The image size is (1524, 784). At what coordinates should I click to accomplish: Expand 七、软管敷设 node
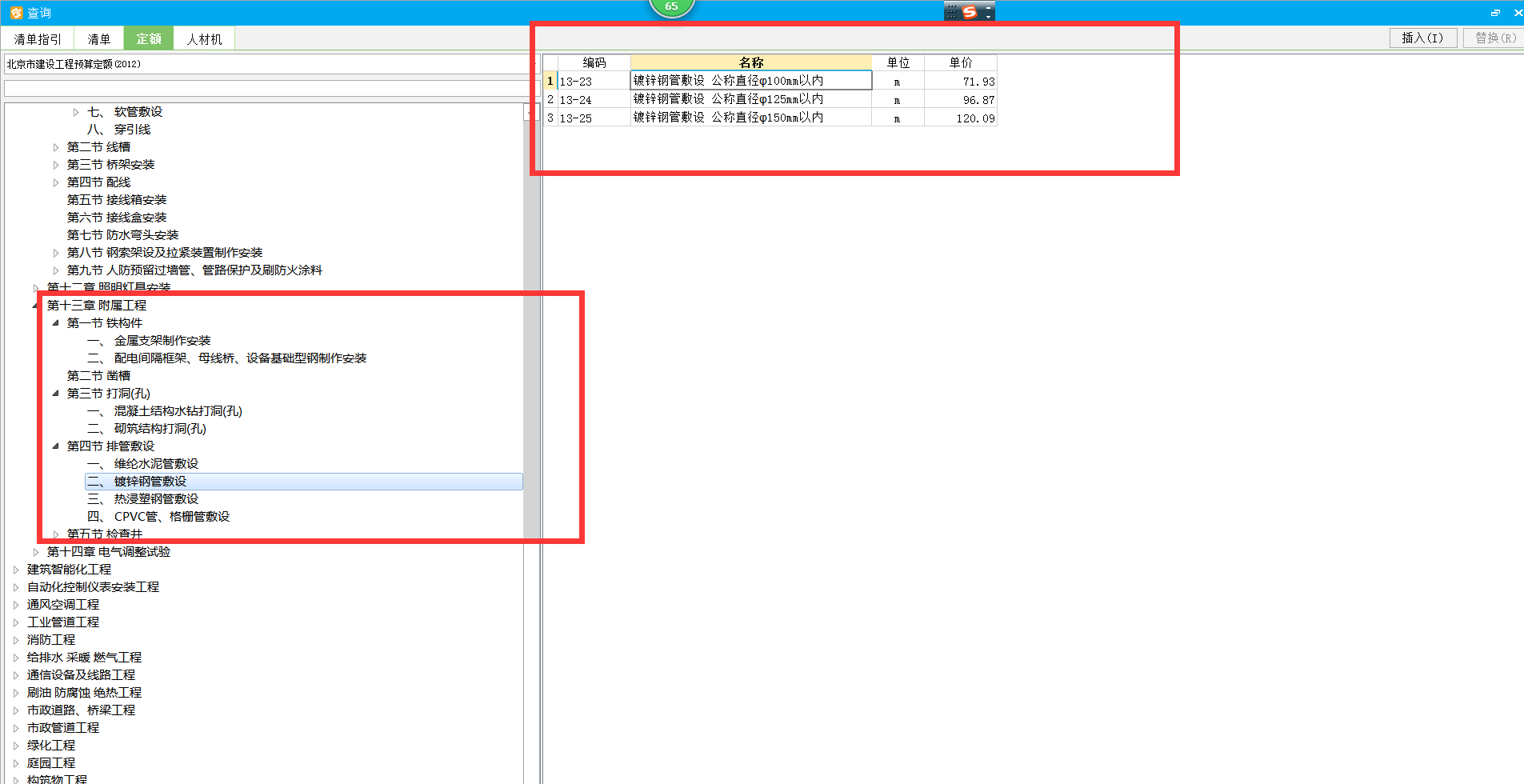click(x=76, y=112)
